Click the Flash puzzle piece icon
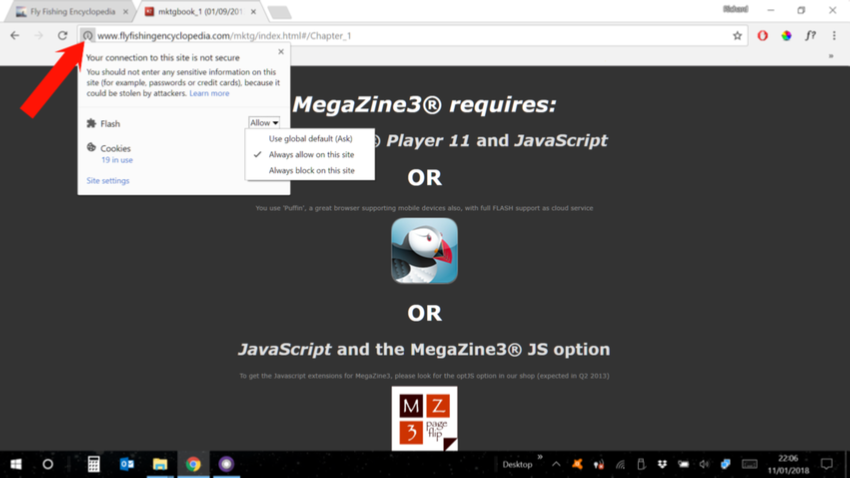Viewport: 850px width, 478px height. coord(91,124)
